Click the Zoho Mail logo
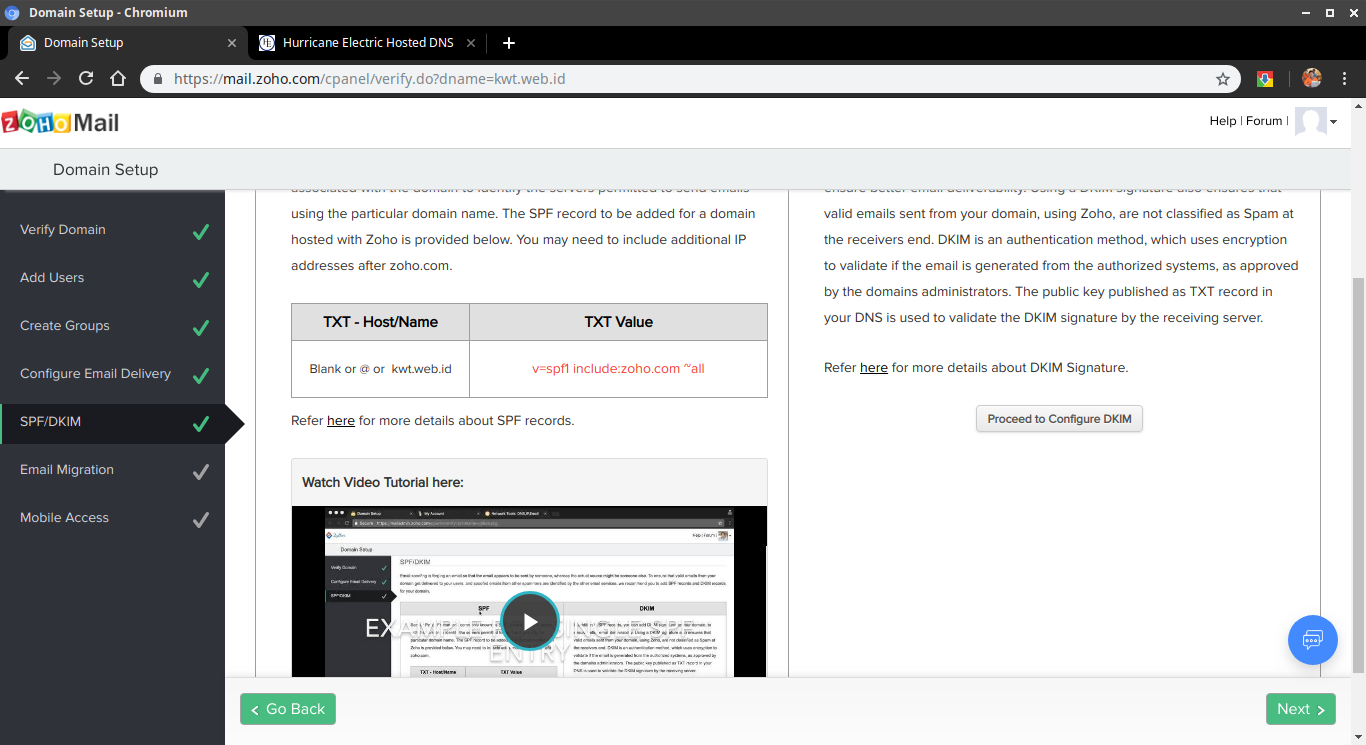1366x745 pixels. (60, 122)
